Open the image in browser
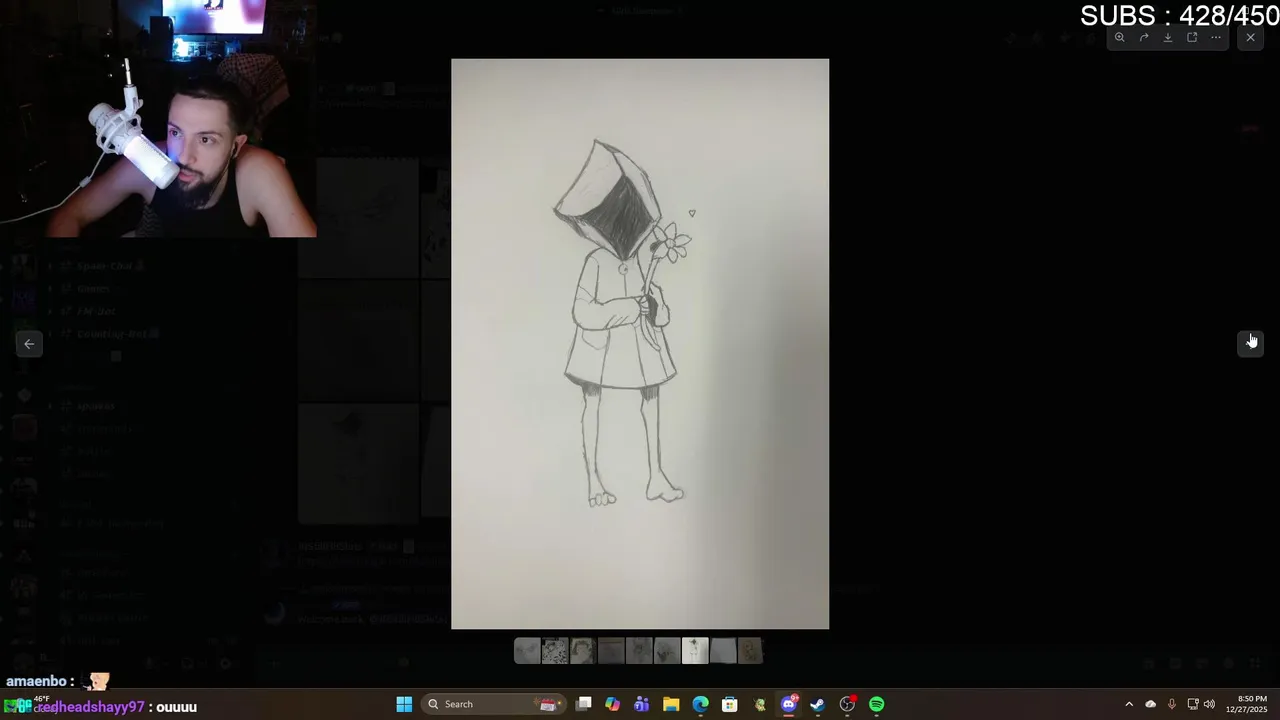The height and width of the screenshot is (720, 1280). [x=1192, y=38]
